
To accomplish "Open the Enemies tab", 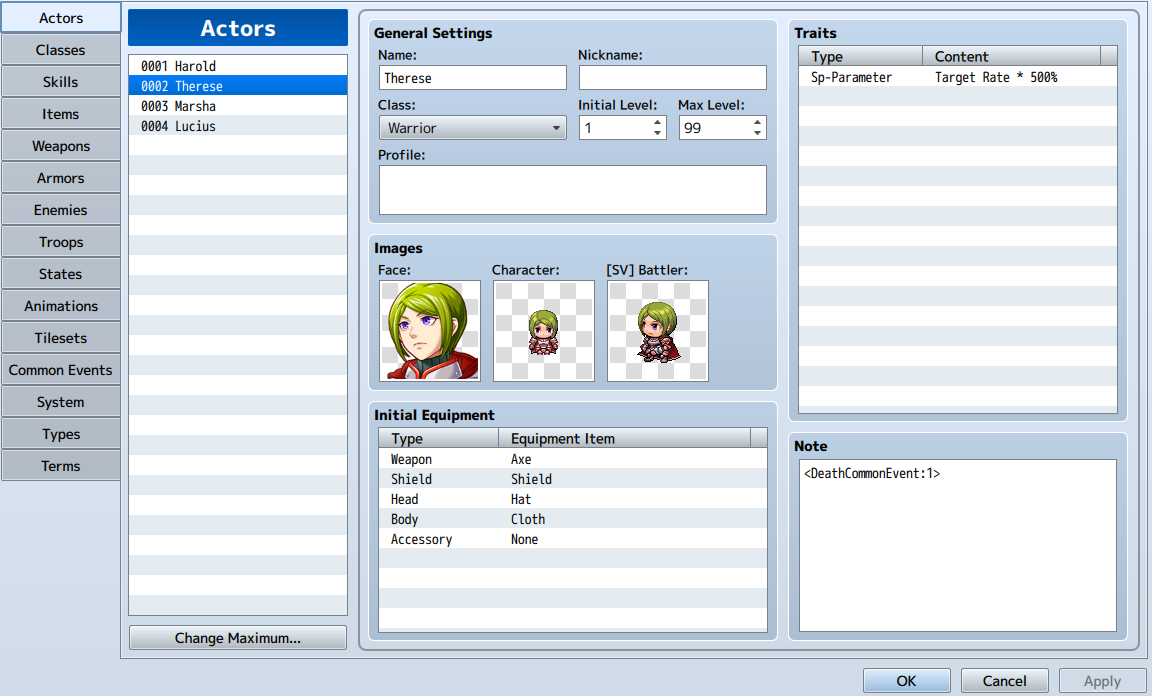I will (61, 209).
